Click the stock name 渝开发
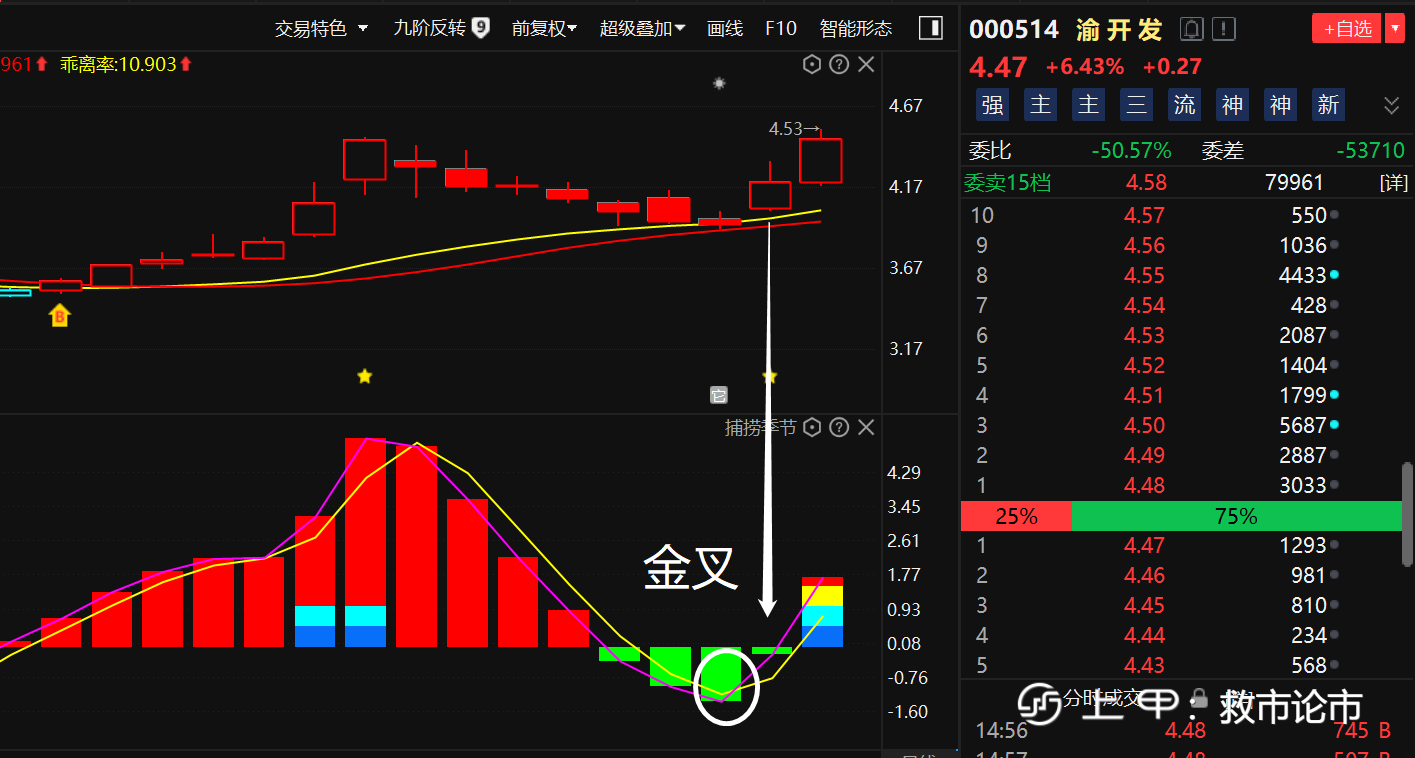1415x758 pixels. tap(1119, 30)
